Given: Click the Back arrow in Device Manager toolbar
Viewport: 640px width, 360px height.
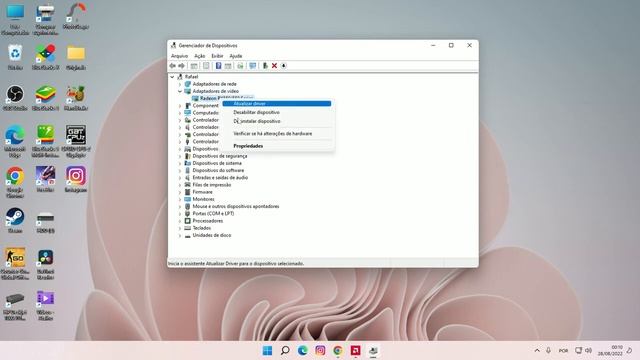Looking at the screenshot, I should (x=173, y=66).
